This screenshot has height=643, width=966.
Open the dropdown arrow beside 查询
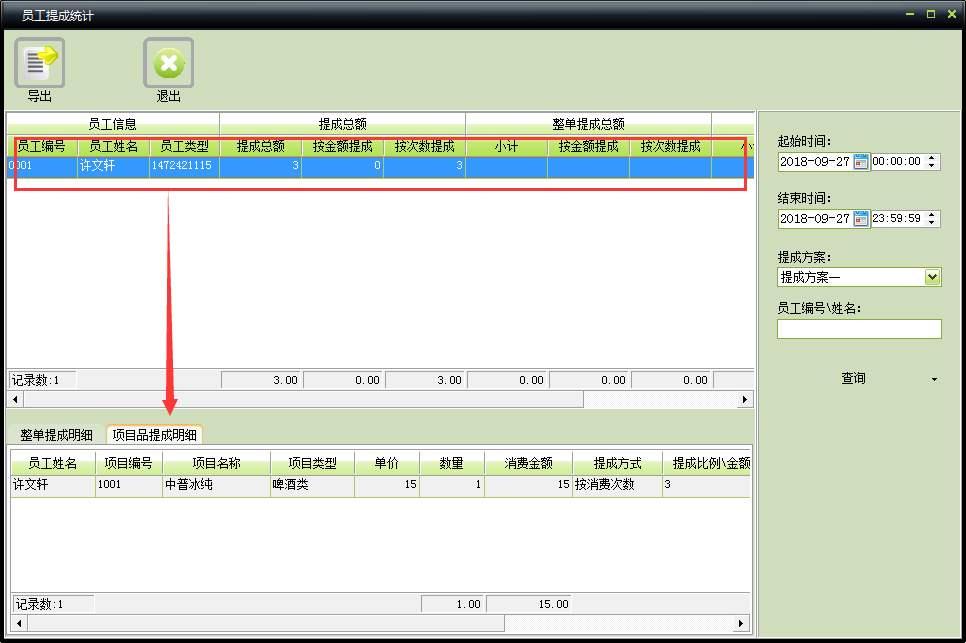(x=935, y=379)
